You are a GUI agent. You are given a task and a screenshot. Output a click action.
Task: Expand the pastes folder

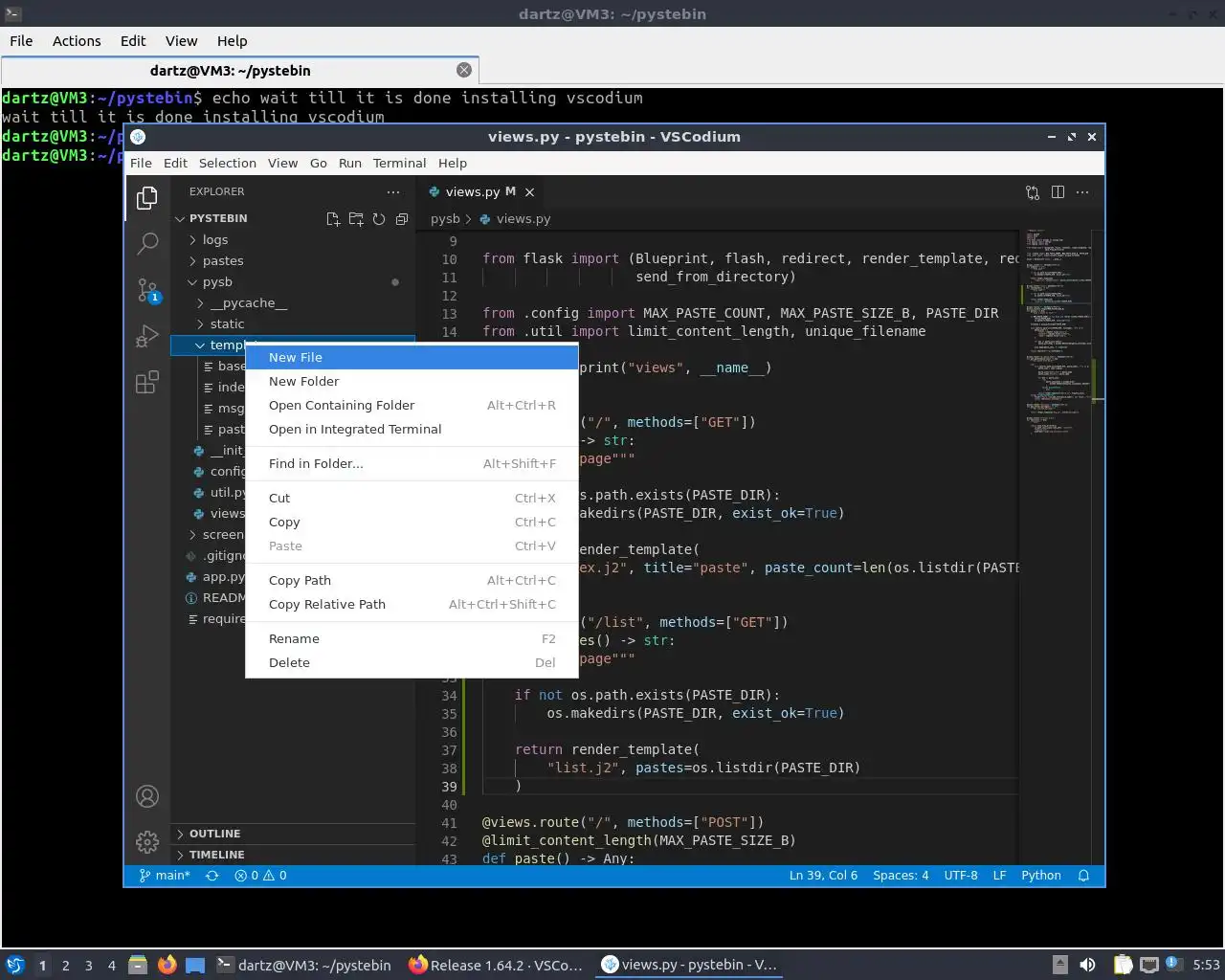293,261
